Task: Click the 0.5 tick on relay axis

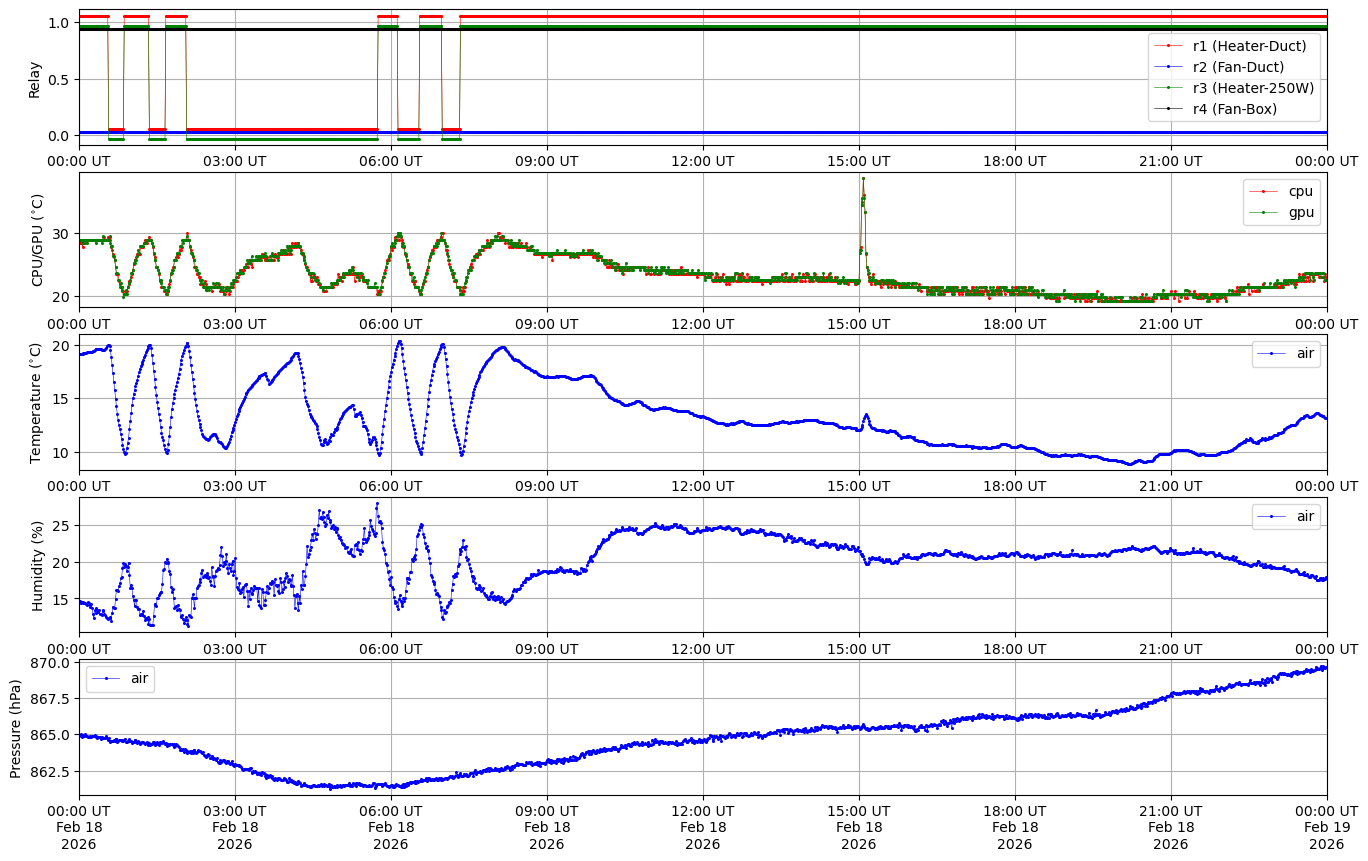Action: [x=59, y=79]
